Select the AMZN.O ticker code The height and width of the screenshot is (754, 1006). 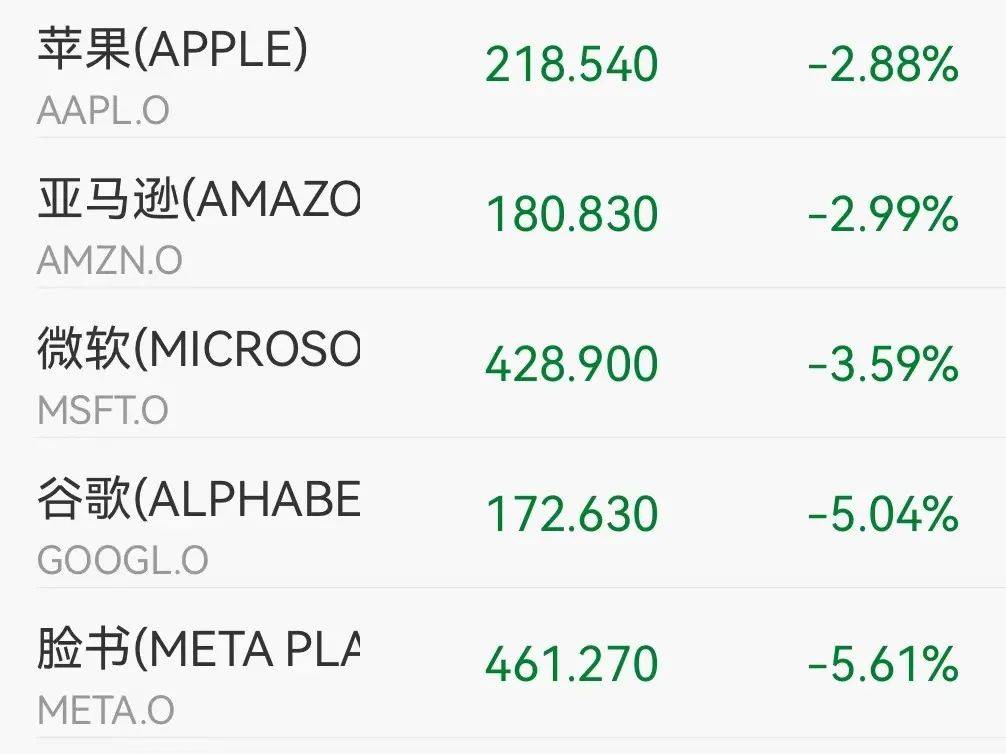(x=110, y=261)
